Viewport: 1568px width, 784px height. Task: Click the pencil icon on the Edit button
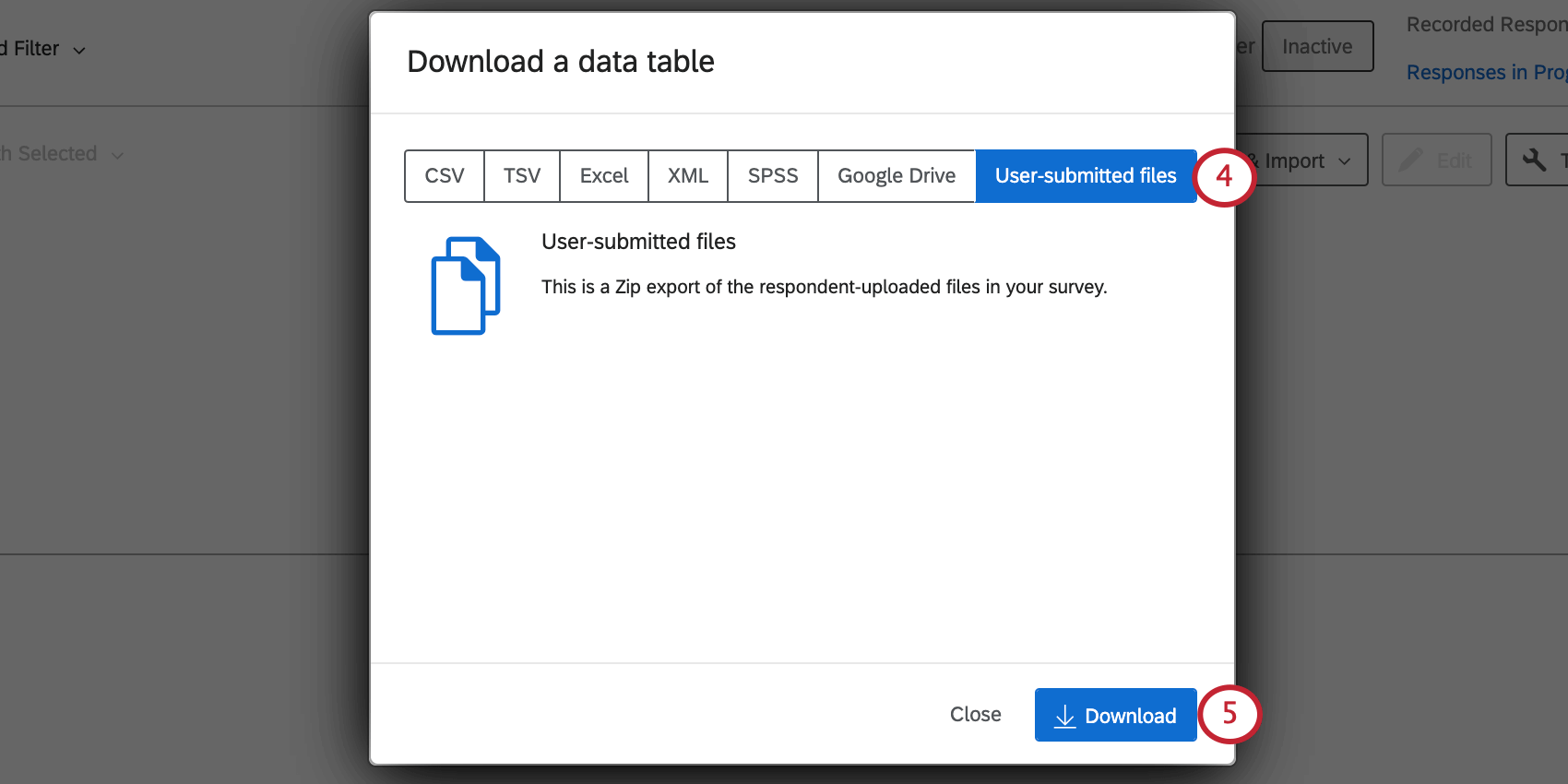click(1410, 159)
